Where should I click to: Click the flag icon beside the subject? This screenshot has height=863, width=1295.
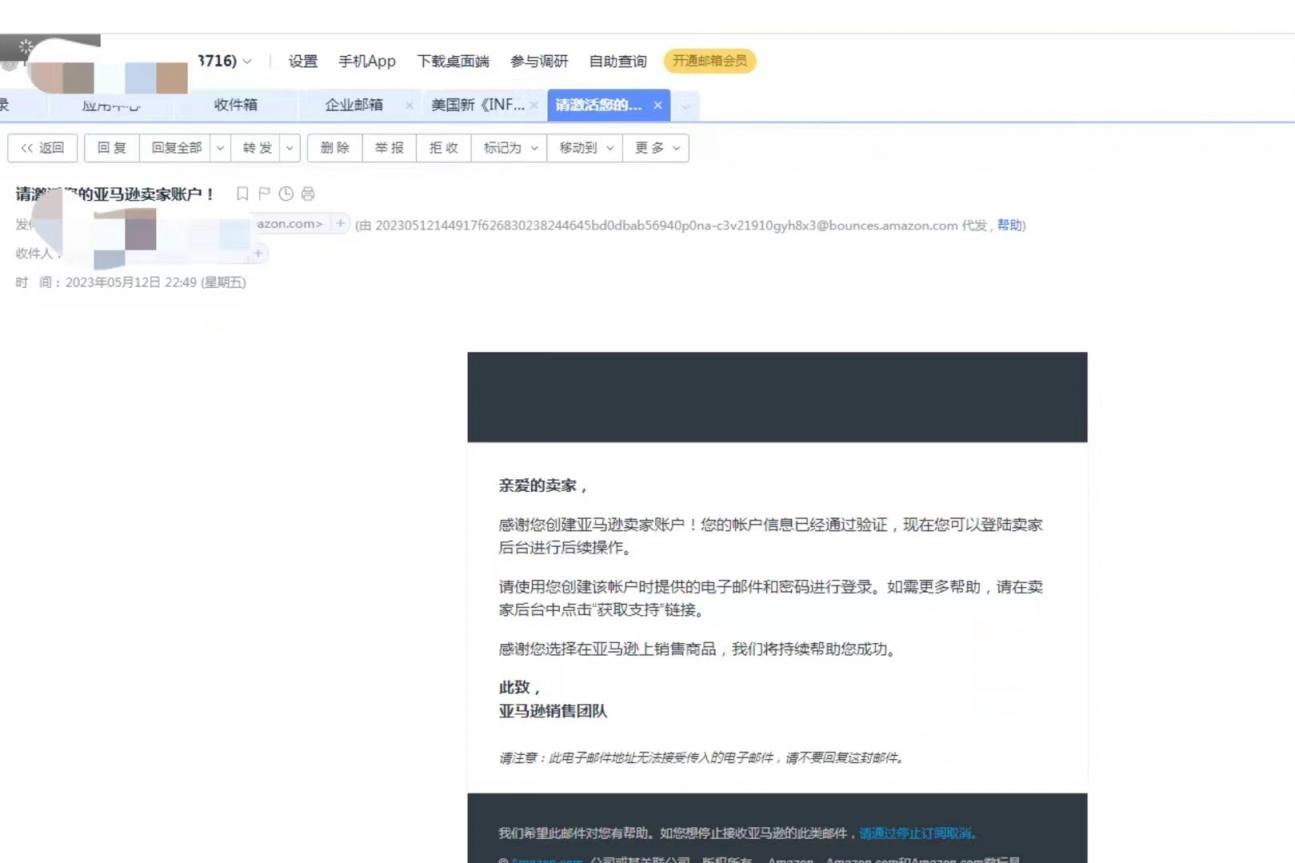264,194
